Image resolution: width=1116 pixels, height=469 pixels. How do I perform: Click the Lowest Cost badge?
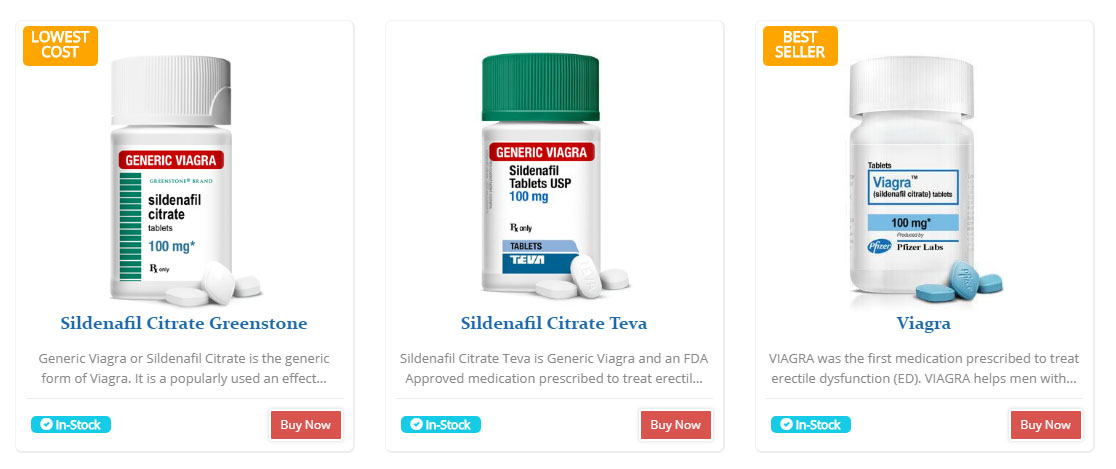(x=60, y=45)
